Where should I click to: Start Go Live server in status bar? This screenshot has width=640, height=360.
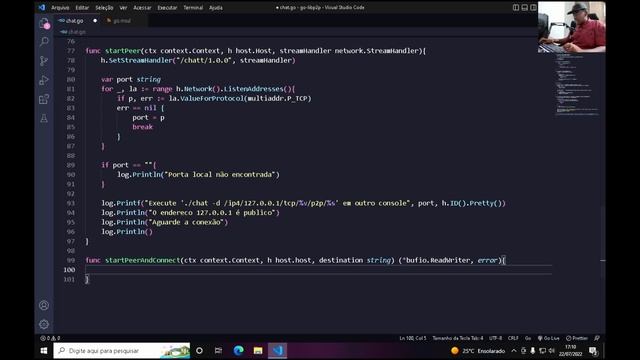pyautogui.click(x=549, y=338)
